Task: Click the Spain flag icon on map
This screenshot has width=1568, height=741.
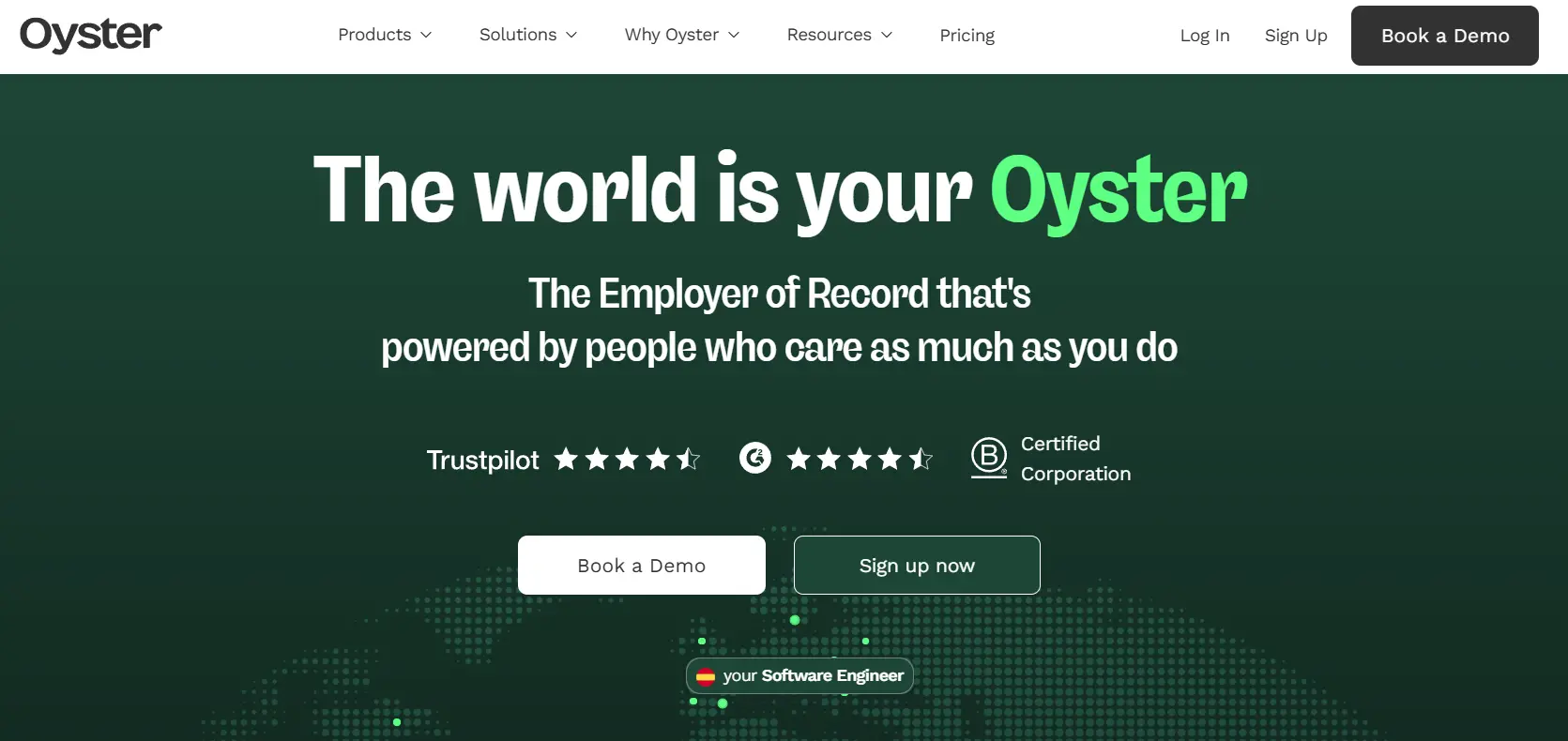Action: pyautogui.click(x=706, y=676)
